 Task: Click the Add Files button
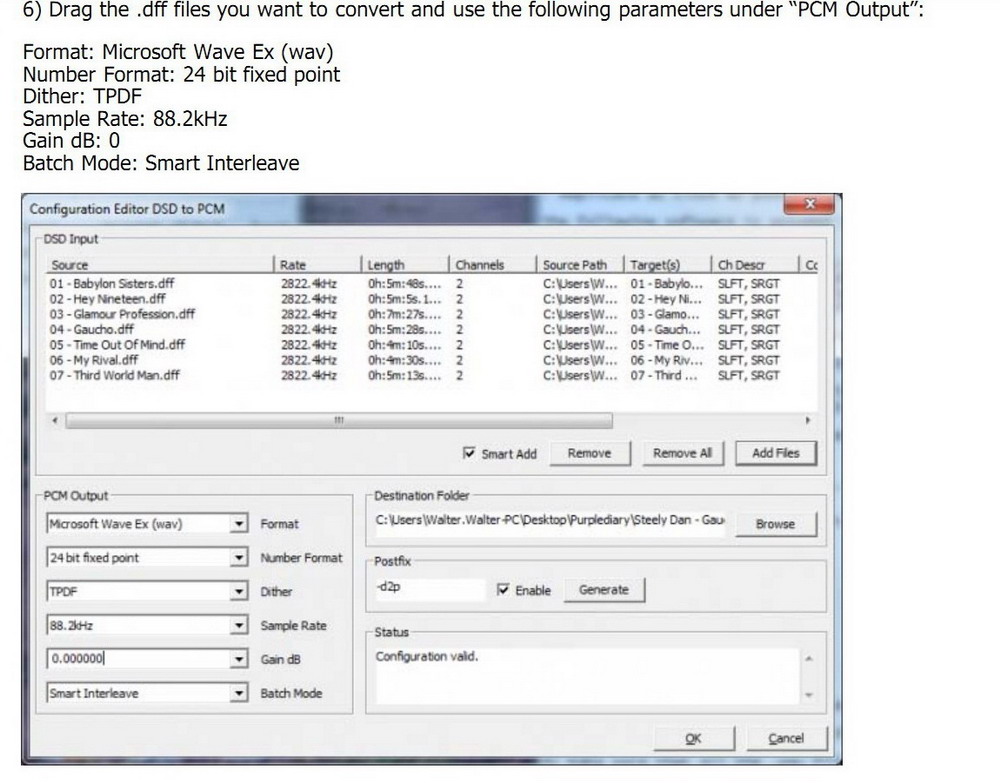pos(776,453)
